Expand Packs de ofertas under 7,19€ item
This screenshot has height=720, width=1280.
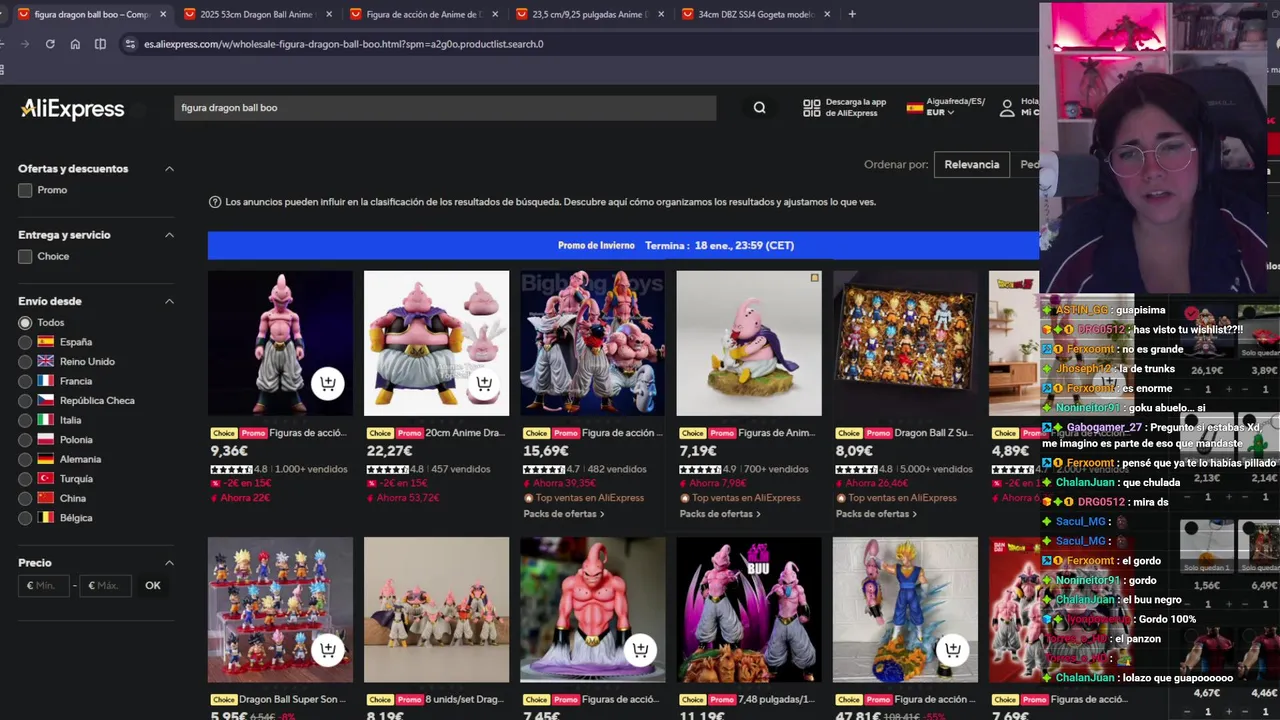coord(720,514)
